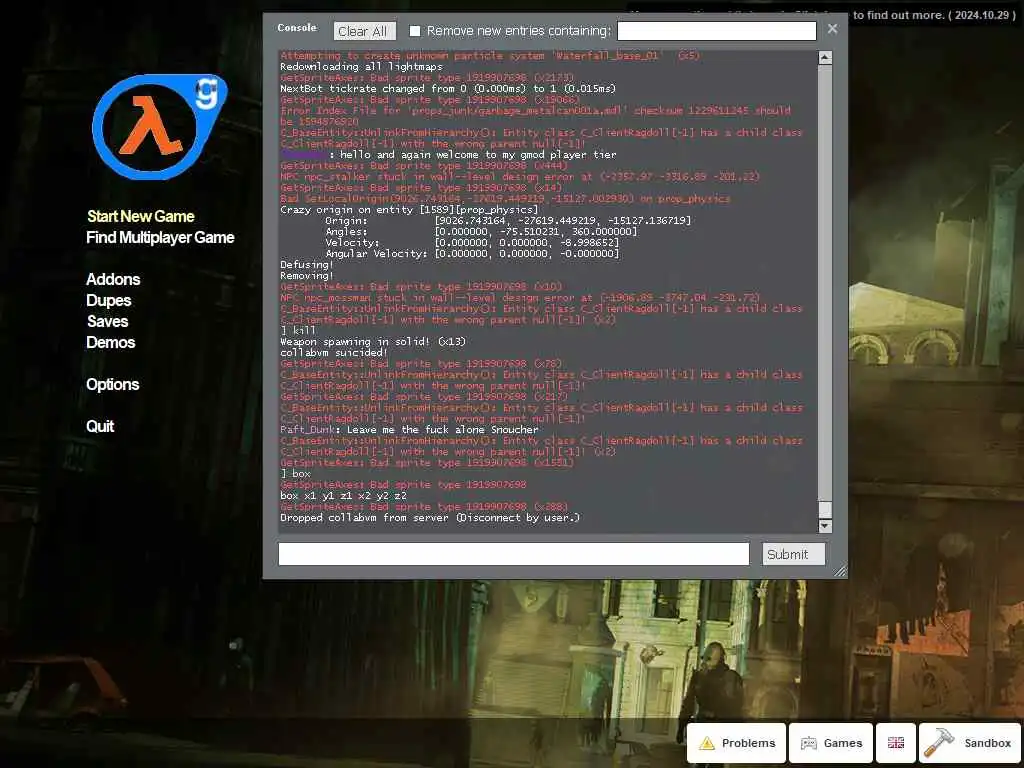Submit the console command
The image size is (1024, 768).
click(793, 554)
